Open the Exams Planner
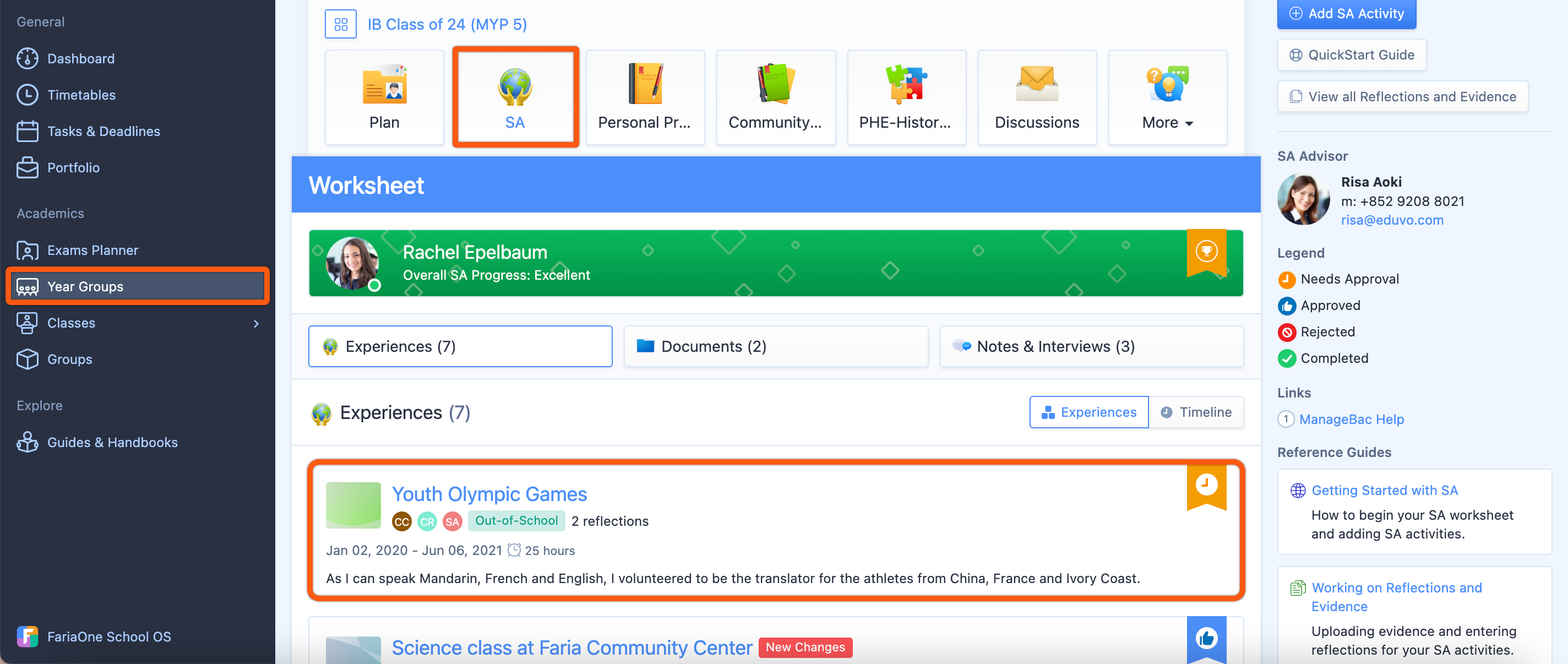 (x=92, y=250)
